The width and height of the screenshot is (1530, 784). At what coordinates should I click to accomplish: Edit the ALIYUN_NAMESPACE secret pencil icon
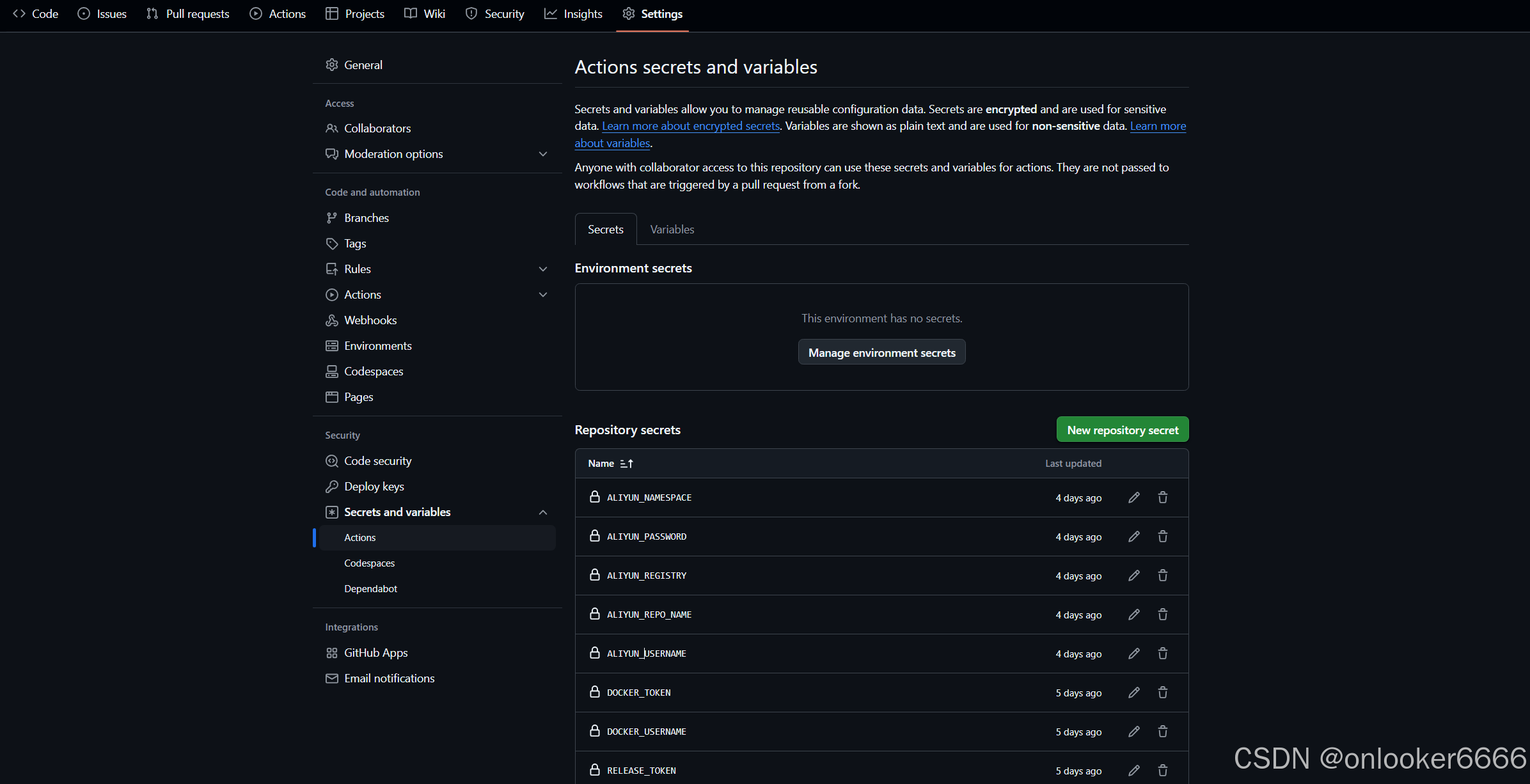1133,498
